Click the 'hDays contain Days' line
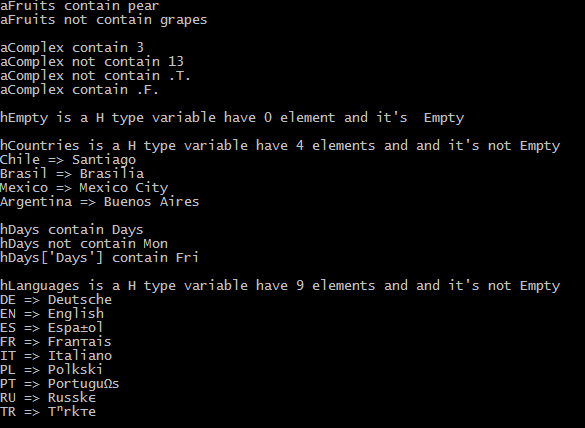The width and height of the screenshot is (585, 428). (72, 230)
